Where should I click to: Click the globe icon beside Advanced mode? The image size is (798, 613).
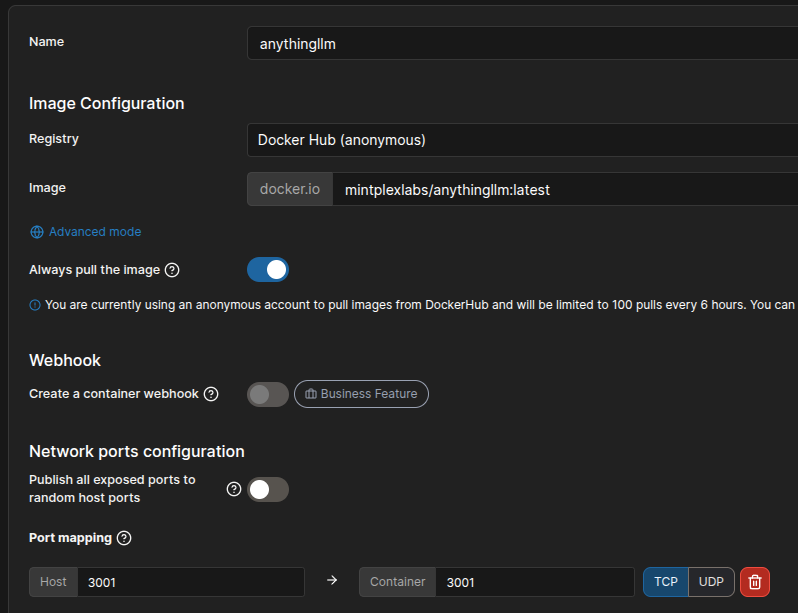(37, 232)
